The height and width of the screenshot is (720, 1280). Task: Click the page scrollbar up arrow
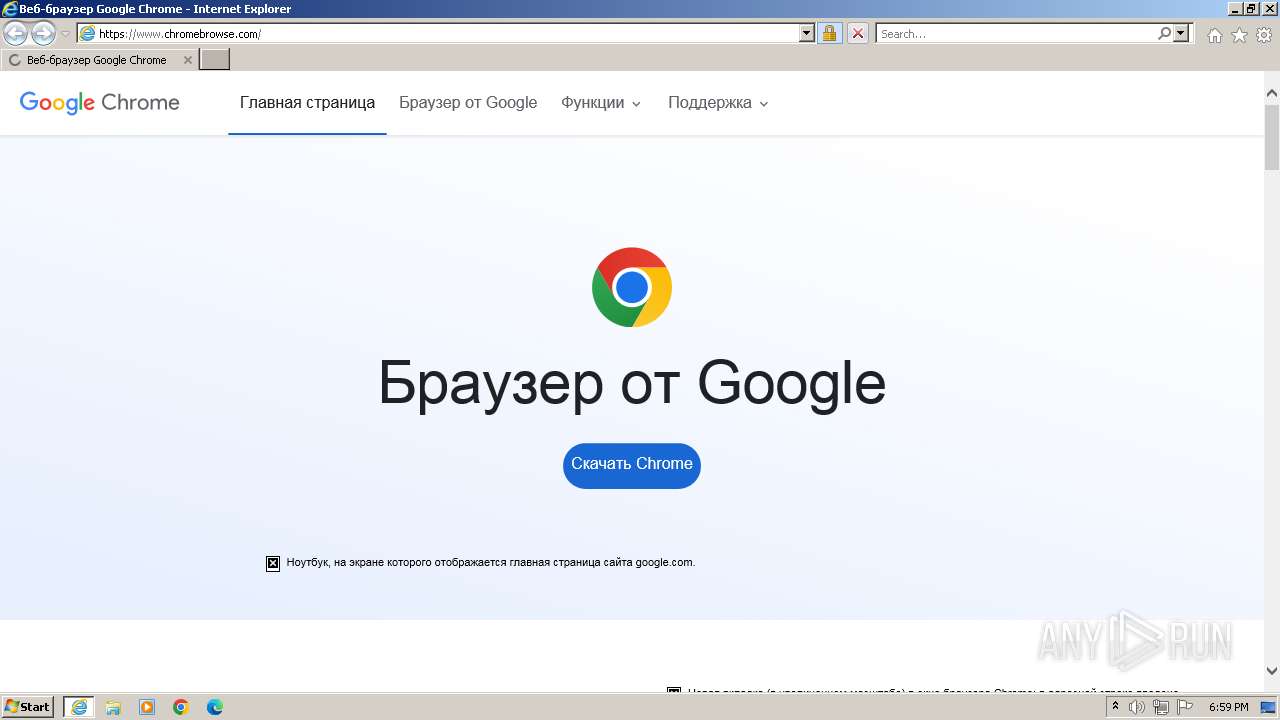[x=1272, y=94]
